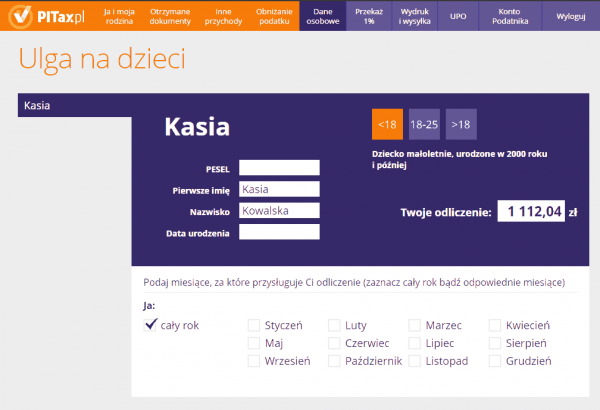
Task: Focus the PESEL input field
Action: (279, 168)
